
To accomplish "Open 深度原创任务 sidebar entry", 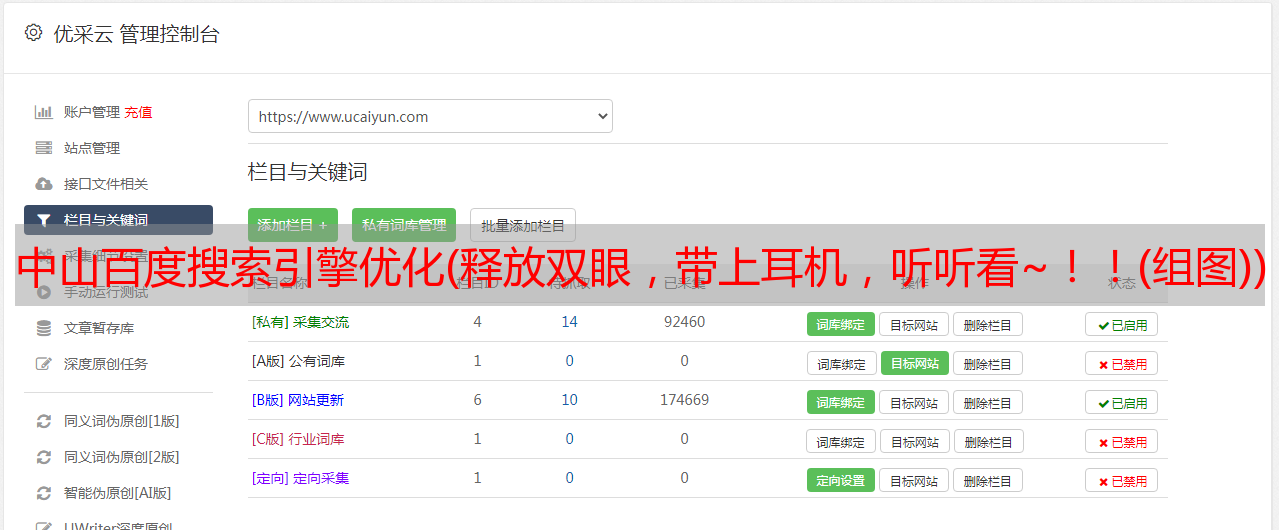I will click(x=106, y=364).
